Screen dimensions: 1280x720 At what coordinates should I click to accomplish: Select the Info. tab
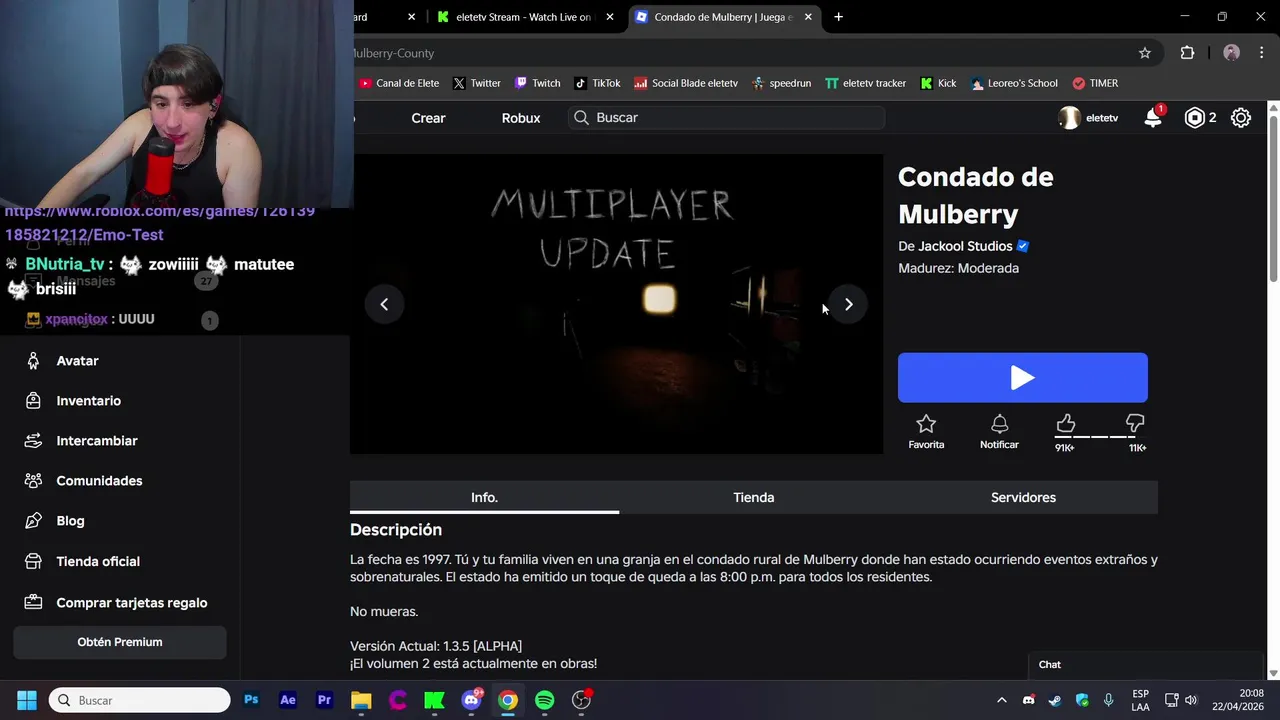point(484,497)
